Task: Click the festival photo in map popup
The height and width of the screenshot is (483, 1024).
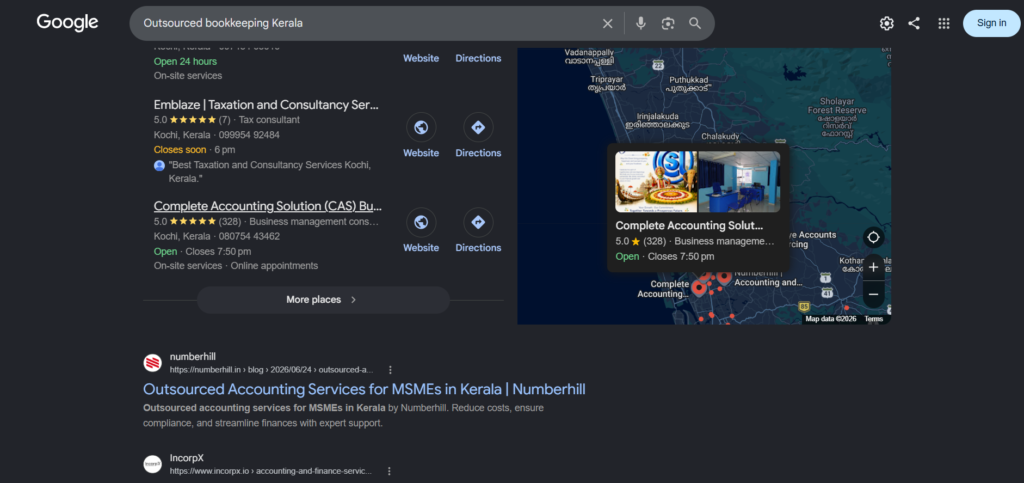Action: click(656, 181)
